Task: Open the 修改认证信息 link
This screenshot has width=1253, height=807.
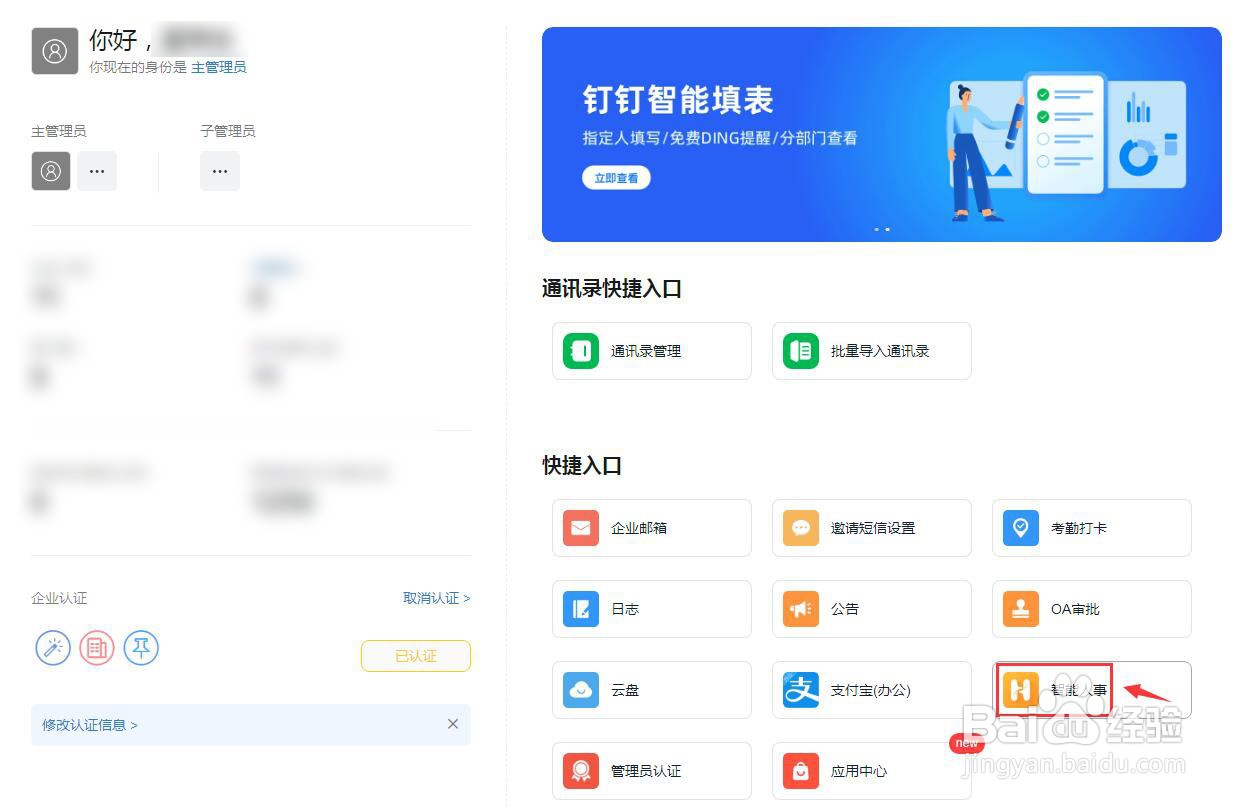Action: pos(88,724)
